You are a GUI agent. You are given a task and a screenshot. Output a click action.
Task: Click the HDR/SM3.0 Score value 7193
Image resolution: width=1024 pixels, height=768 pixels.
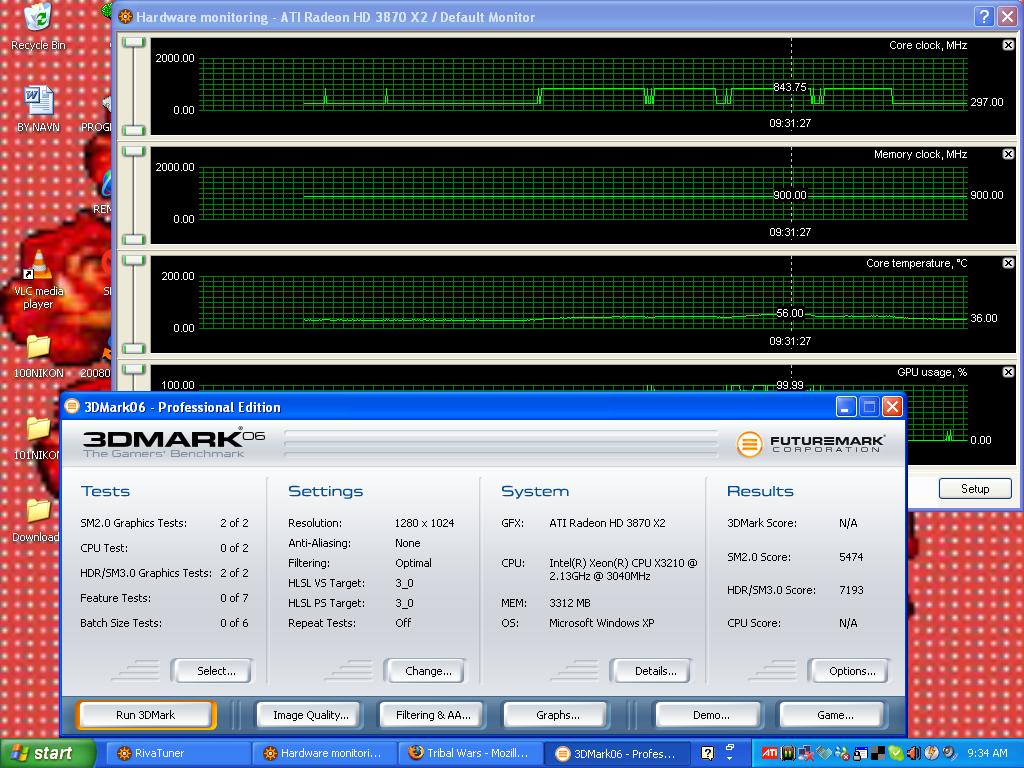pyautogui.click(x=851, y=590)
